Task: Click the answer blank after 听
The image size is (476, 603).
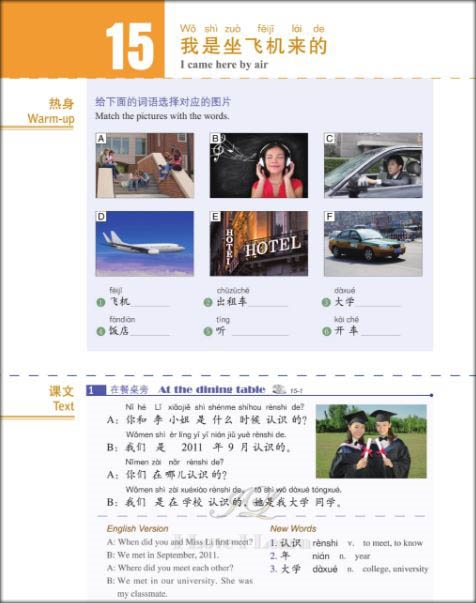Action: (x=260, y=331)
